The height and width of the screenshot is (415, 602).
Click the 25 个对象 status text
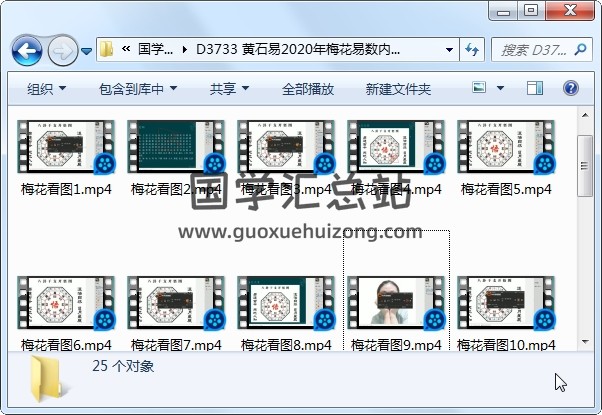coord(123,366)
